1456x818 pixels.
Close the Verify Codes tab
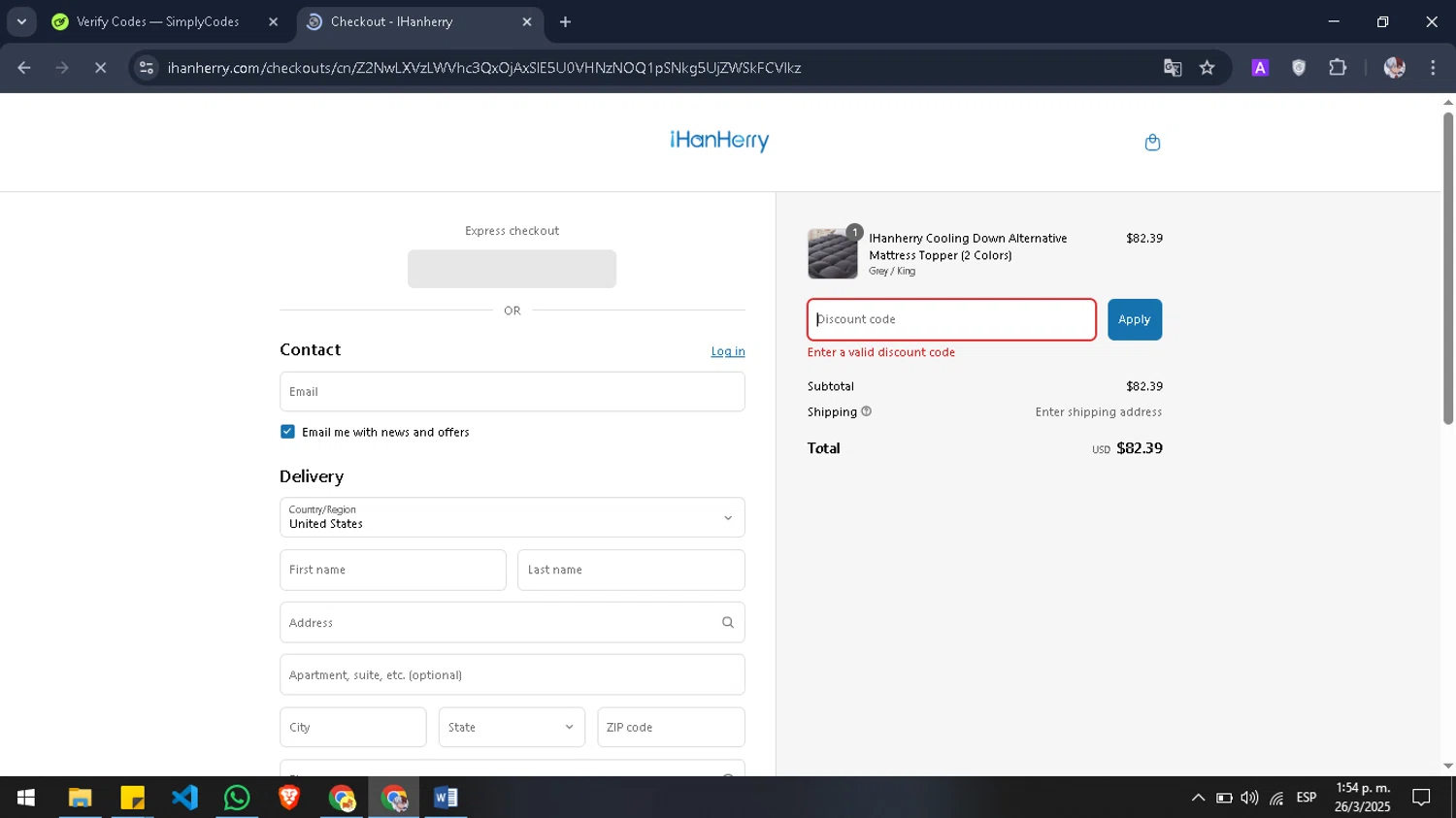pyautogui.click(x=273, y=21)
